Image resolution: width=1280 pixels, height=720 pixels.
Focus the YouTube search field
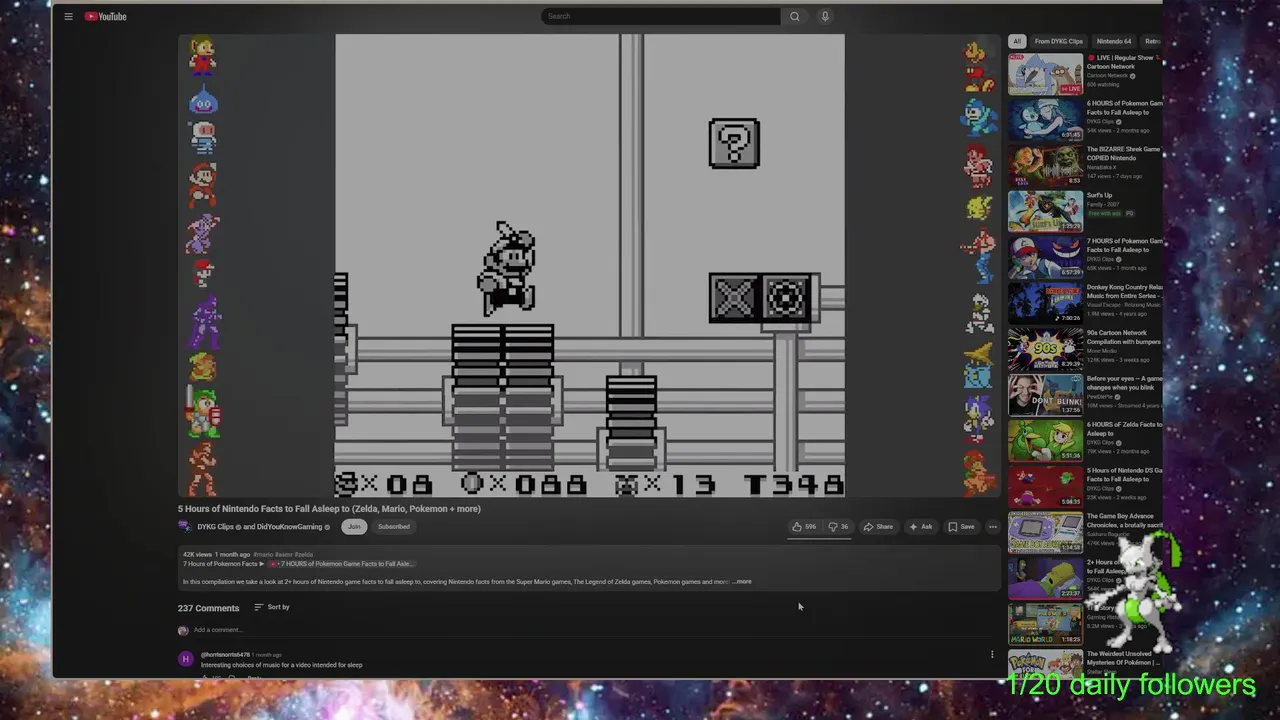click(x=661, y=16)
